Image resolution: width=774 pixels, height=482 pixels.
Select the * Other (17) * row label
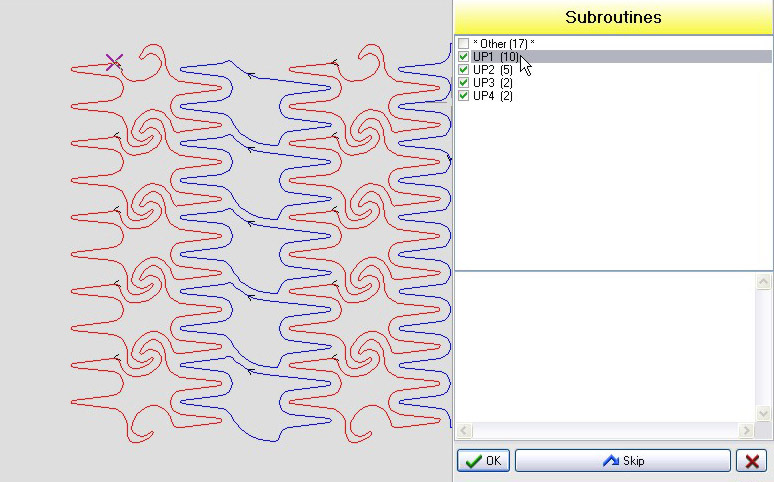point(503,44)
